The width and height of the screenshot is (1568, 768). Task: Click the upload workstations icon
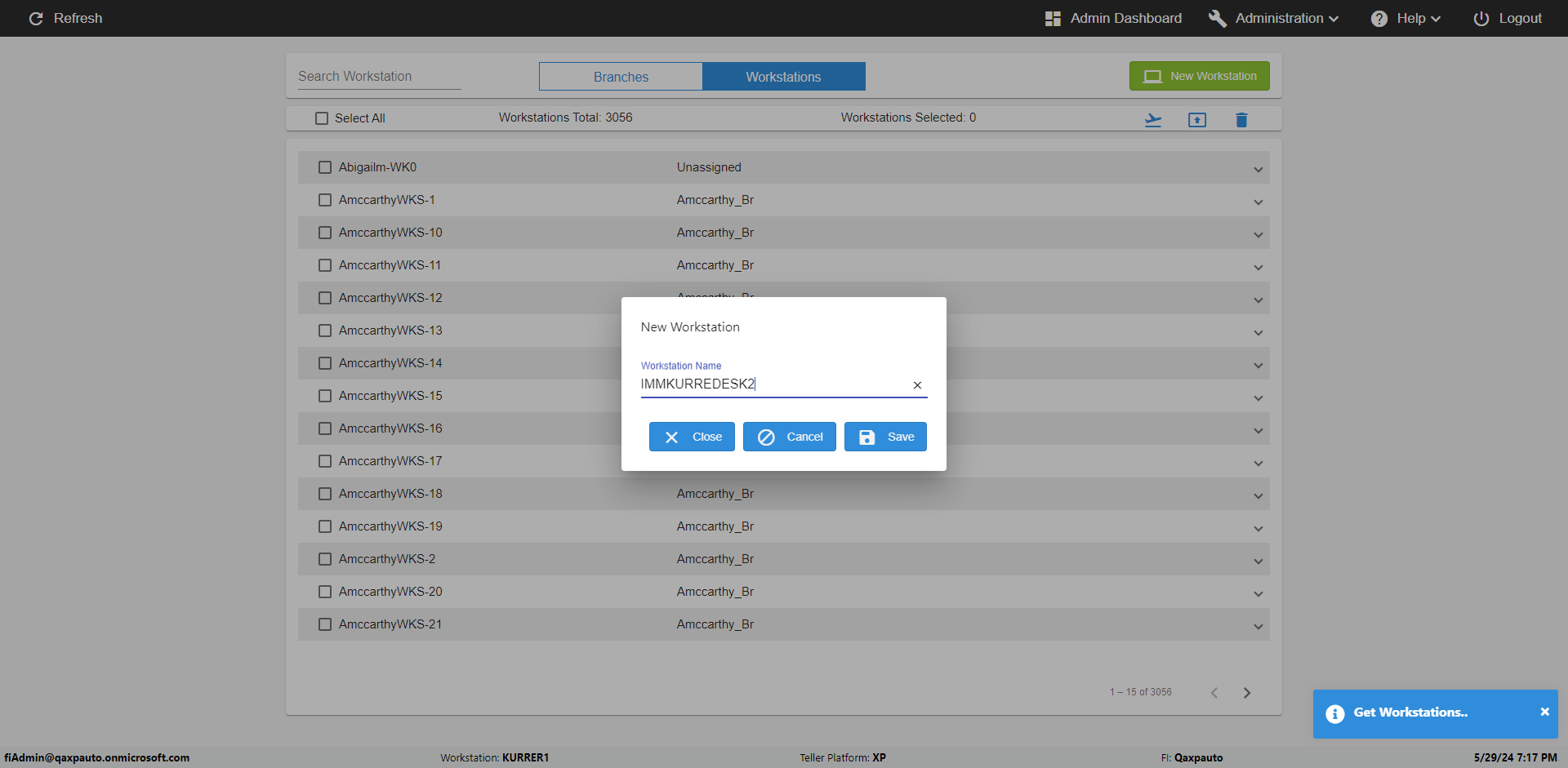point(1197,120)
